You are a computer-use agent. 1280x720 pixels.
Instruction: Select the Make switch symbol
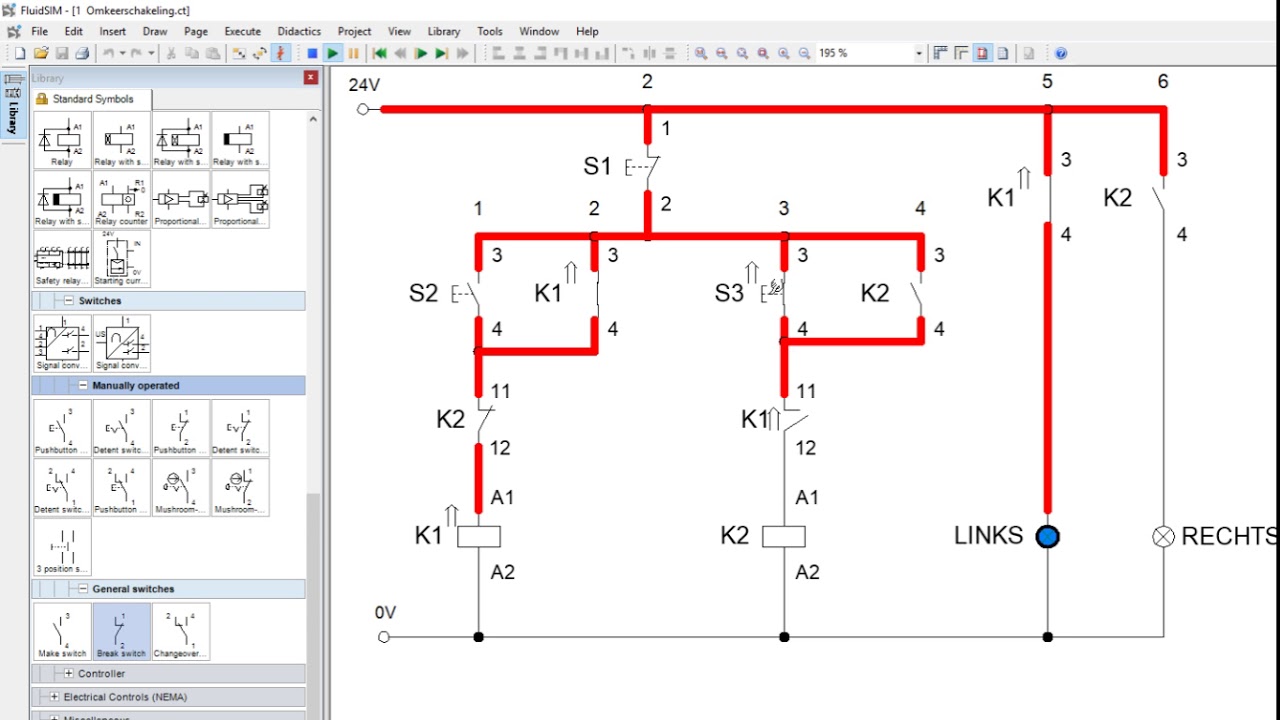[x=62, y=632]
